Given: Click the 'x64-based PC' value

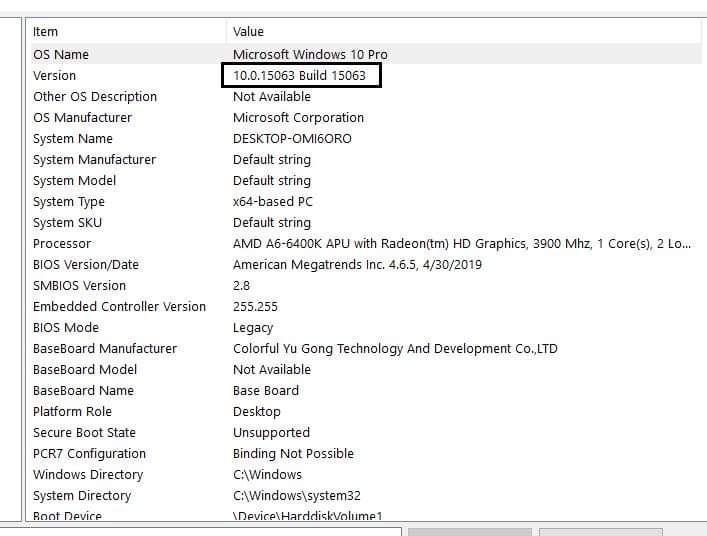Looking at the screenshot, I should coord(272,202).
